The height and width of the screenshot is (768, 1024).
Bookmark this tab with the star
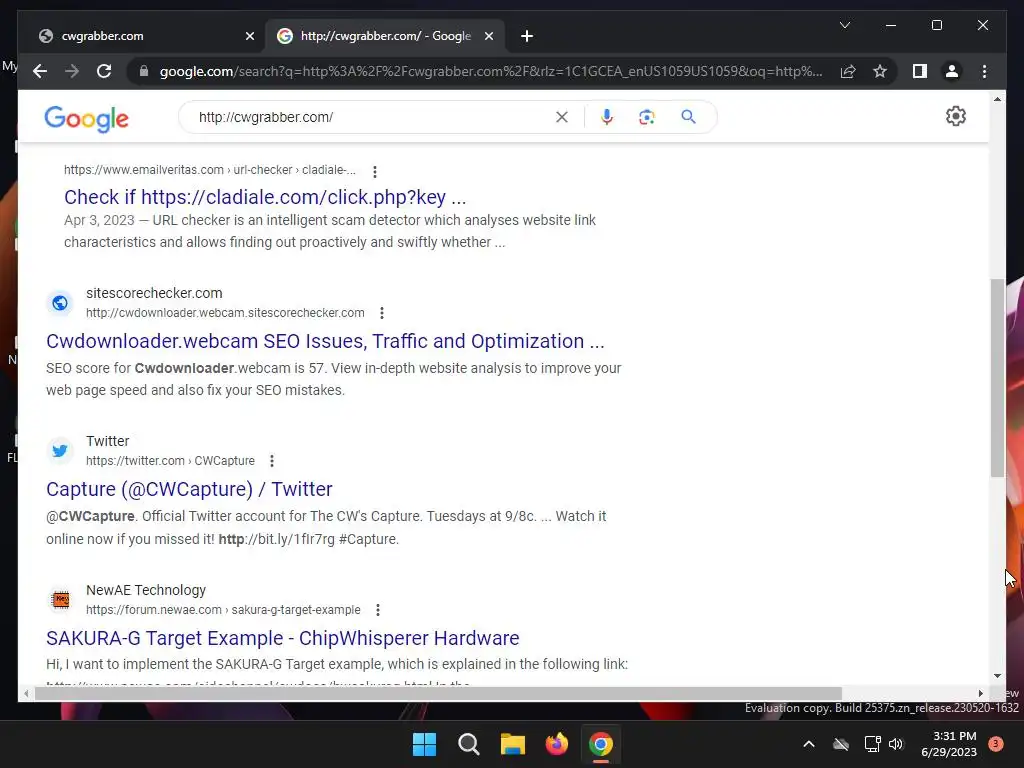coord(880,71)
